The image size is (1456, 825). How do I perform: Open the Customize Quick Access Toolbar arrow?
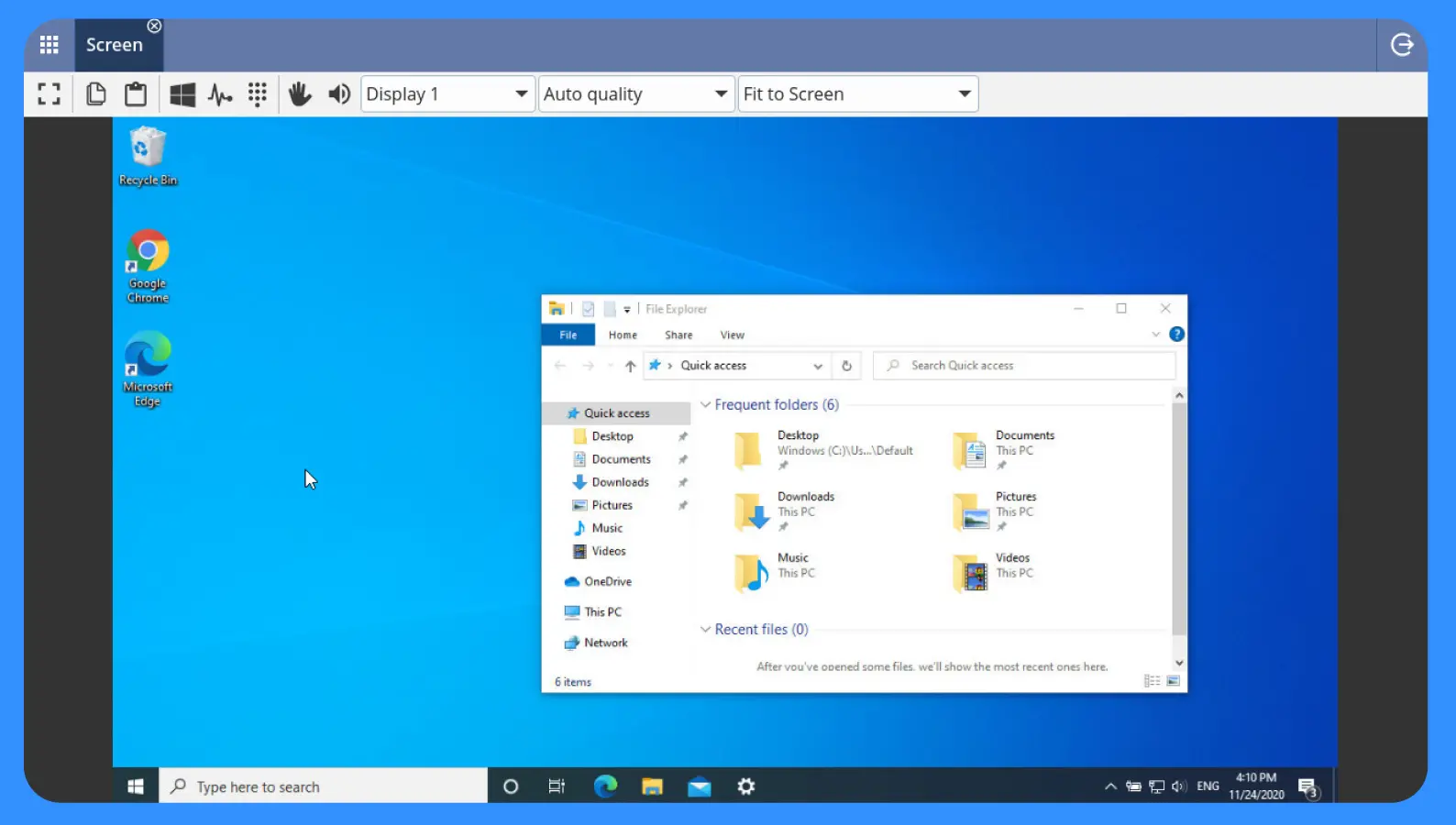pos(627,310)
